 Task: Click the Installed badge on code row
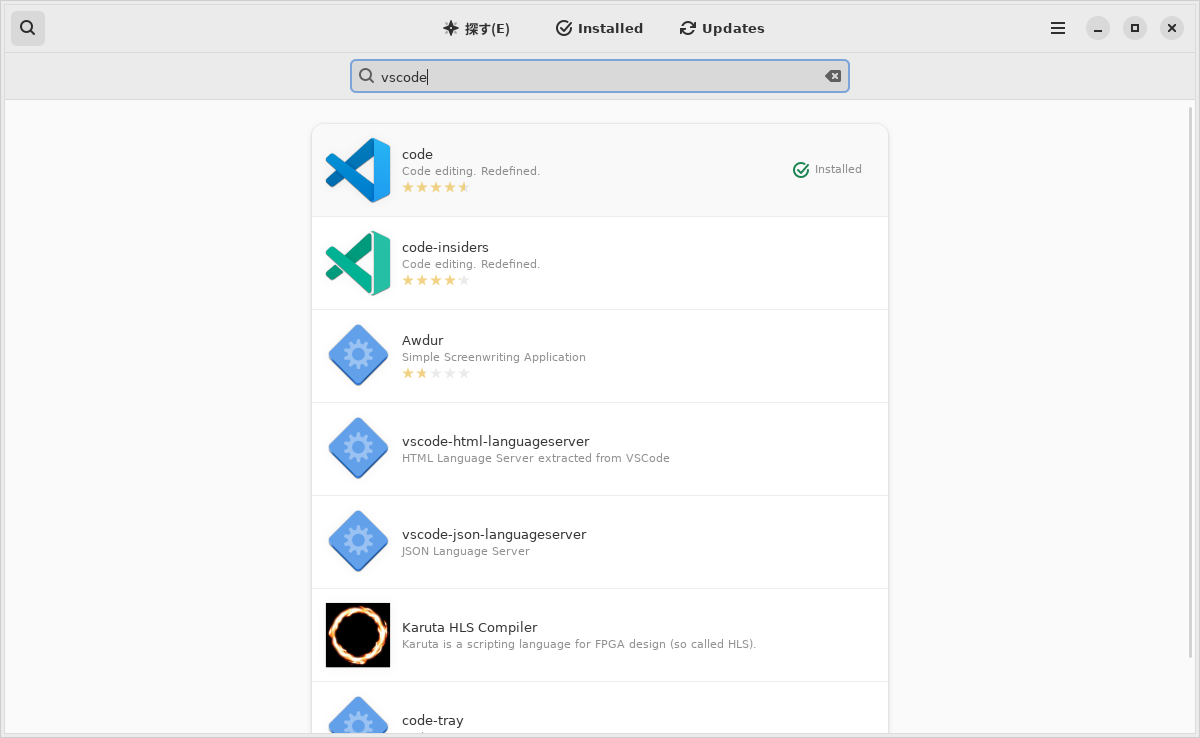[x=827, y=170]
